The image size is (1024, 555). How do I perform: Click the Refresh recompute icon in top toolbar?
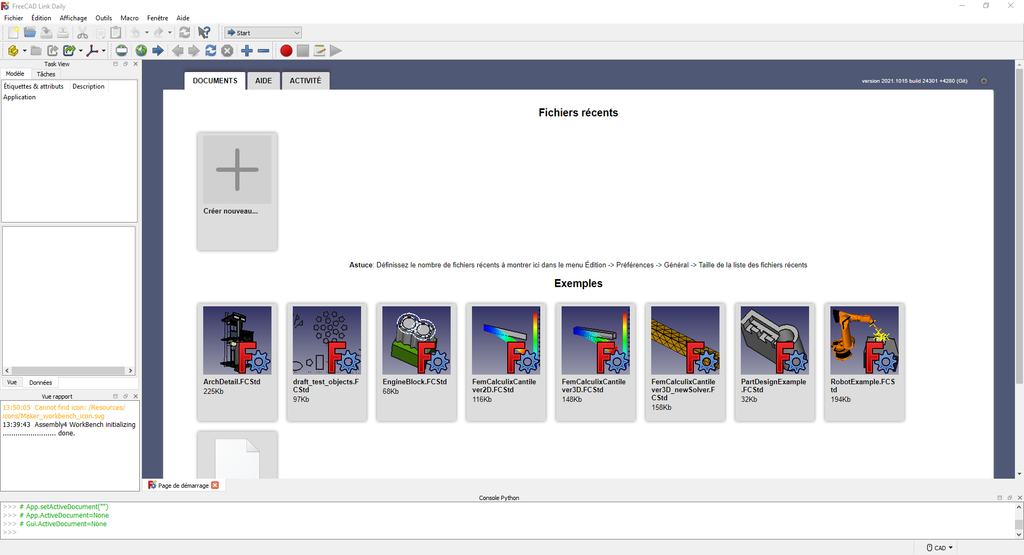tap(185, 32)
